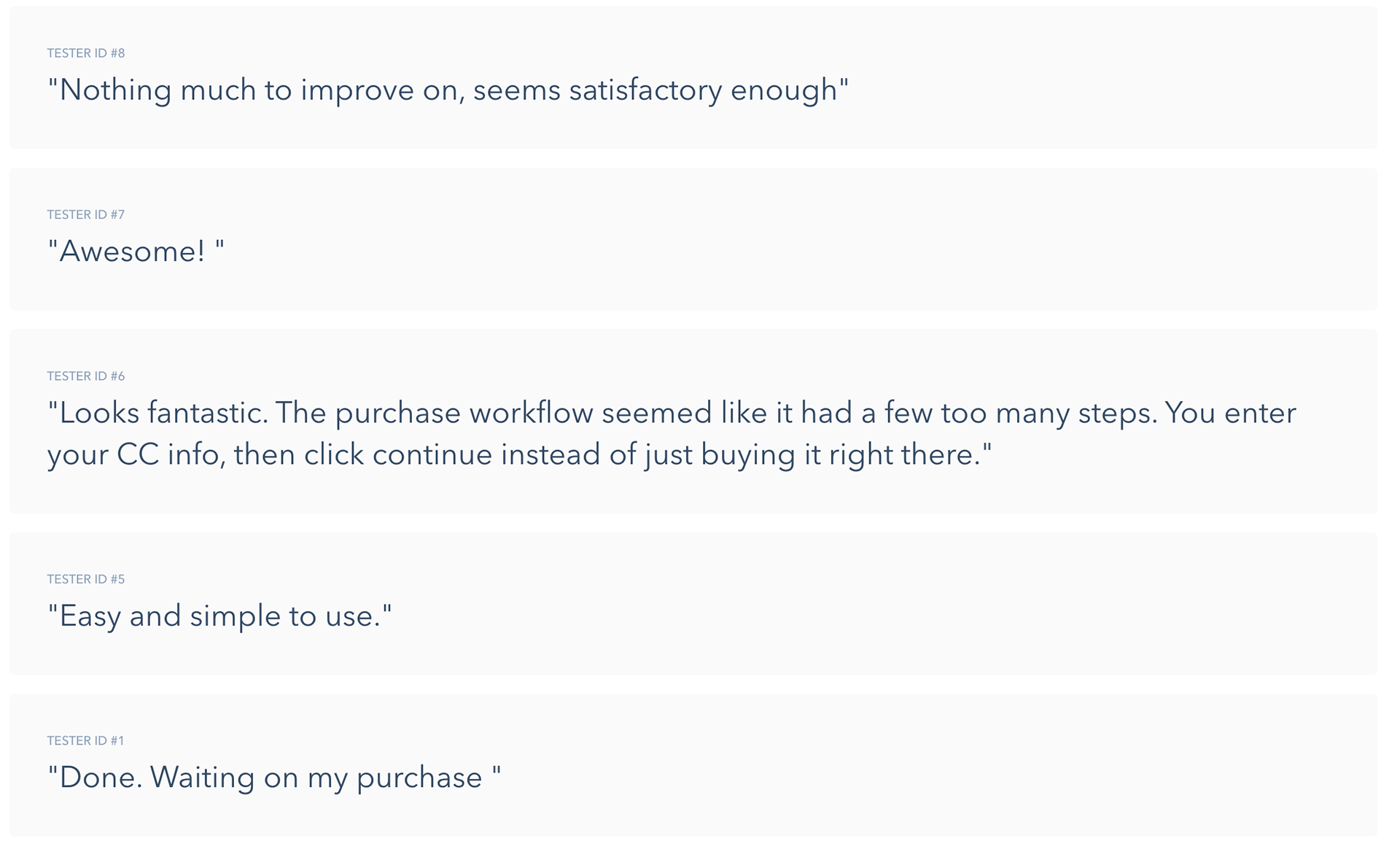Click the word "satisfactory" in tester #8's quote
This screenshot has height=849, width=1400.
[645, 90]
